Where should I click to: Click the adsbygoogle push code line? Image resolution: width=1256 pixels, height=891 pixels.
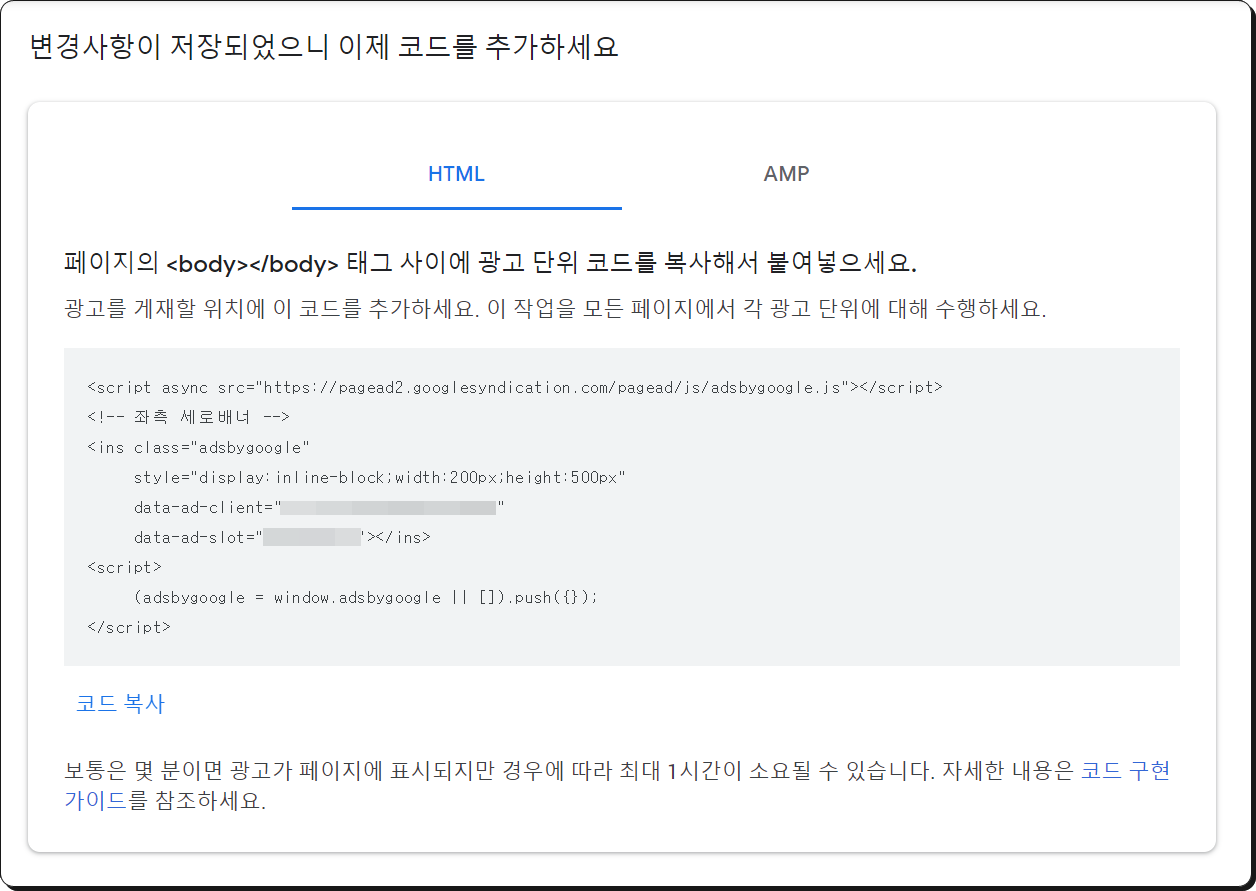point(365,598)
